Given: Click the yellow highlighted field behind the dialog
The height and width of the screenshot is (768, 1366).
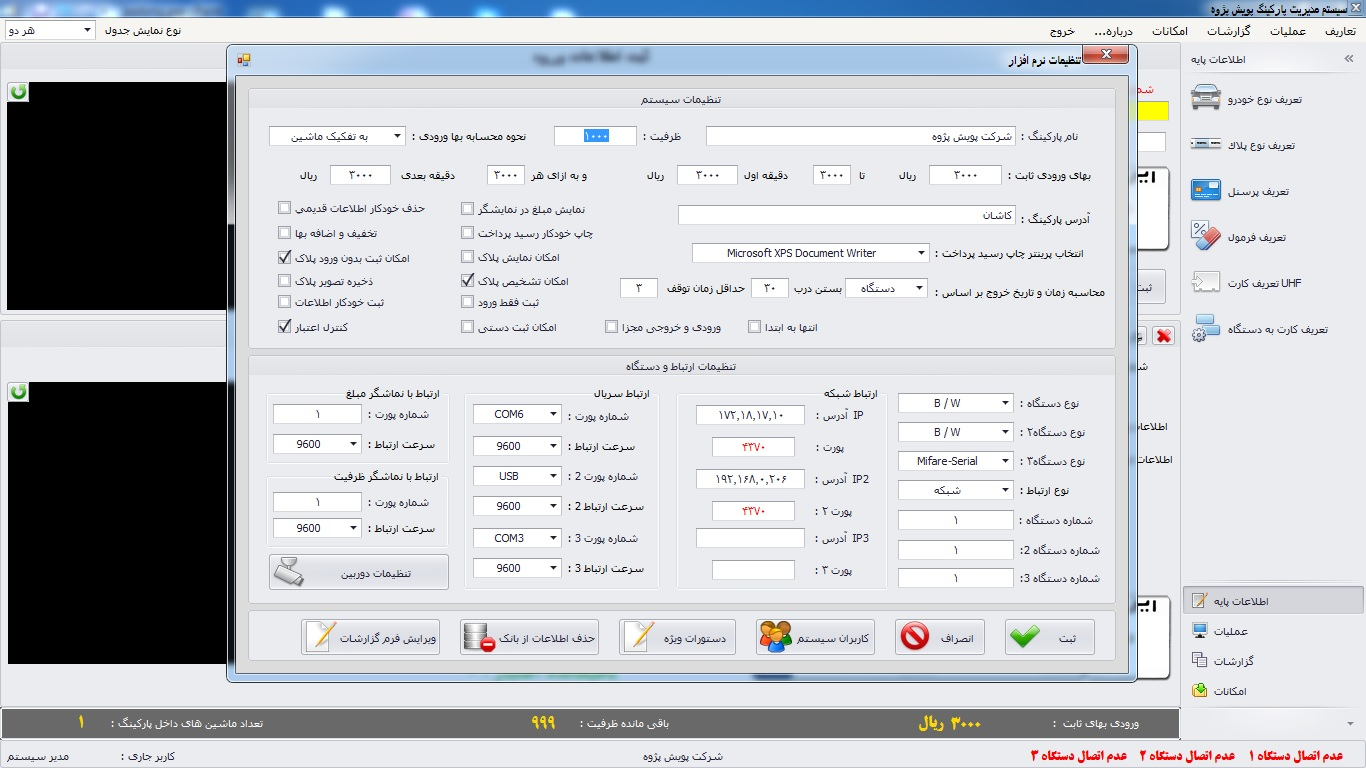Looking at the screenshot, I should pos(1152,111).
